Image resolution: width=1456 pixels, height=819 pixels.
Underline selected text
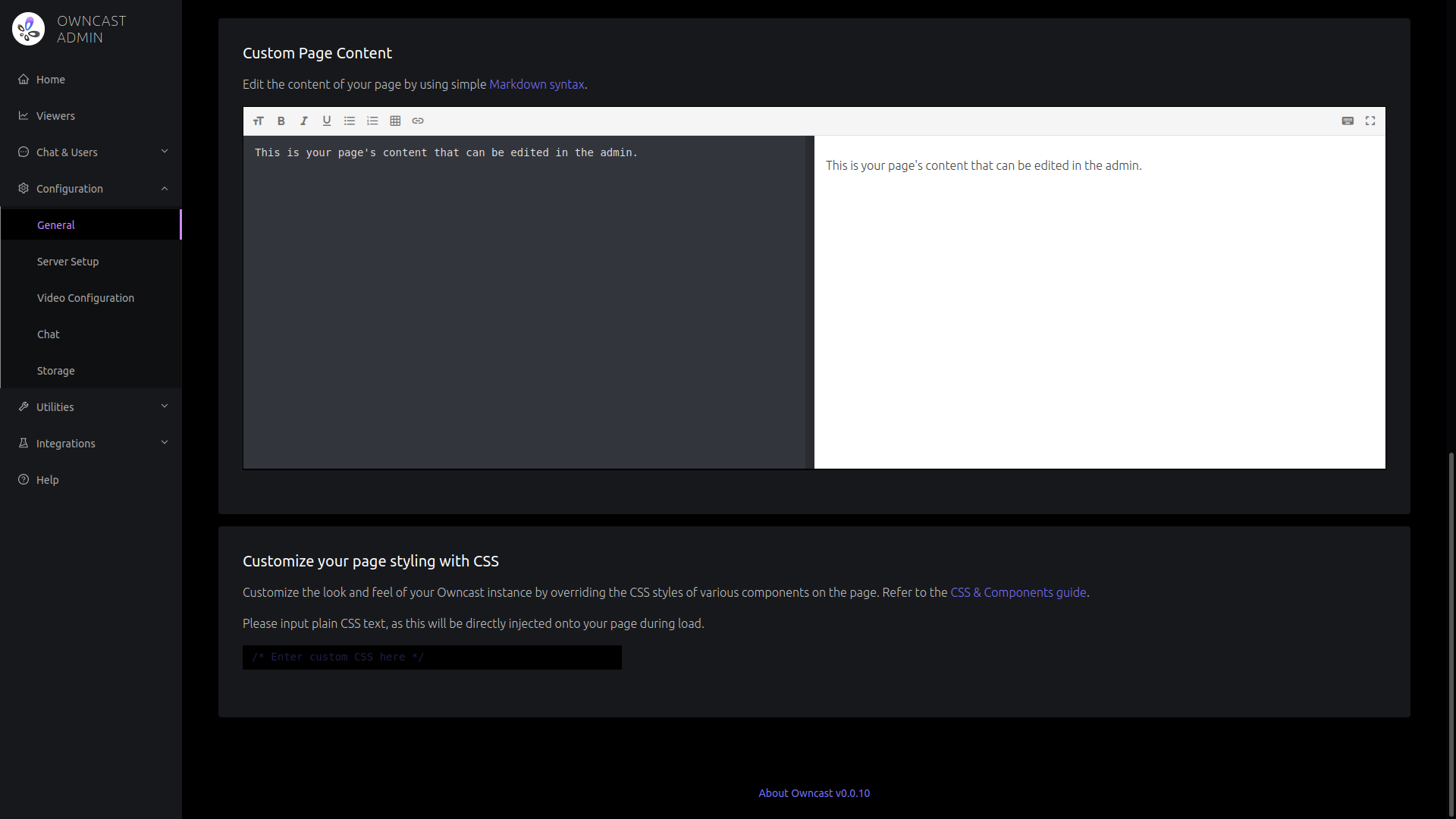point(326,121)
